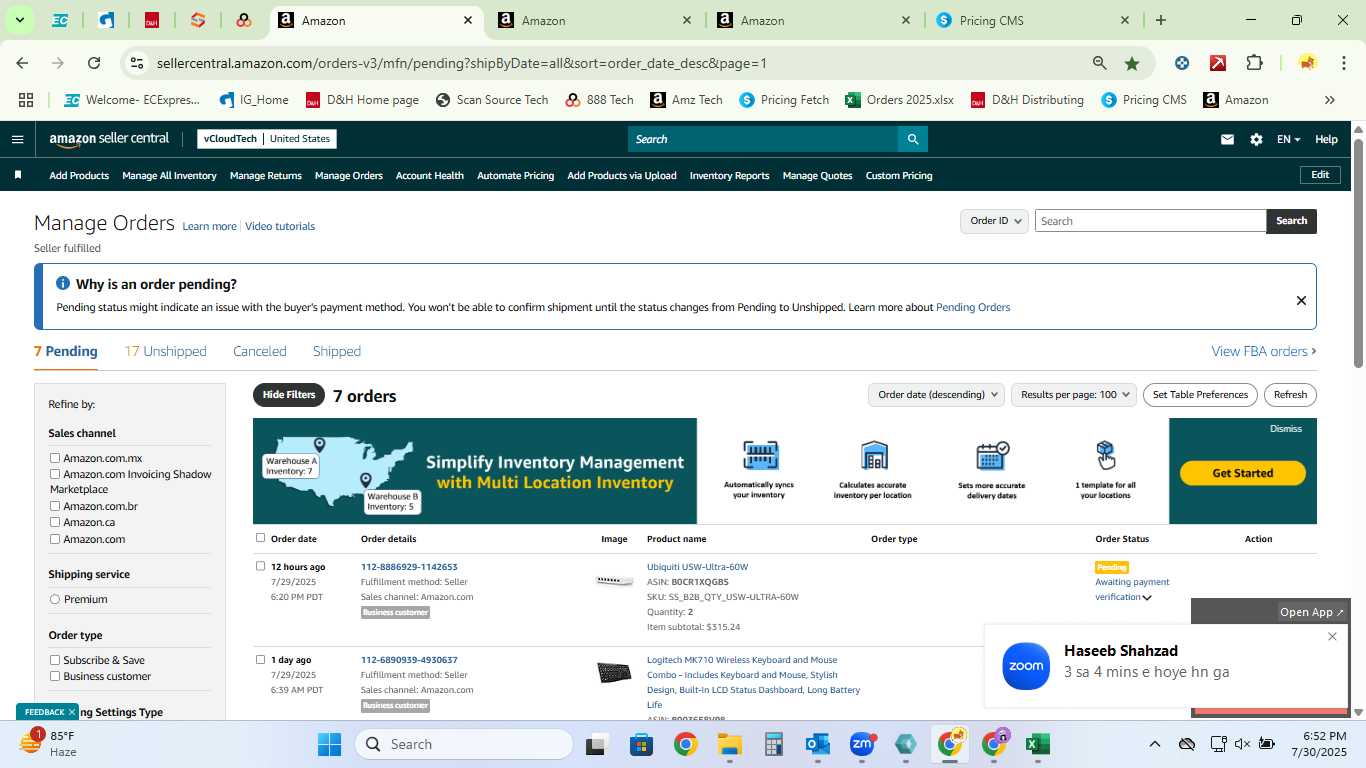
Task: Click the yellow Get Started button
Action: pos(1243,473)
